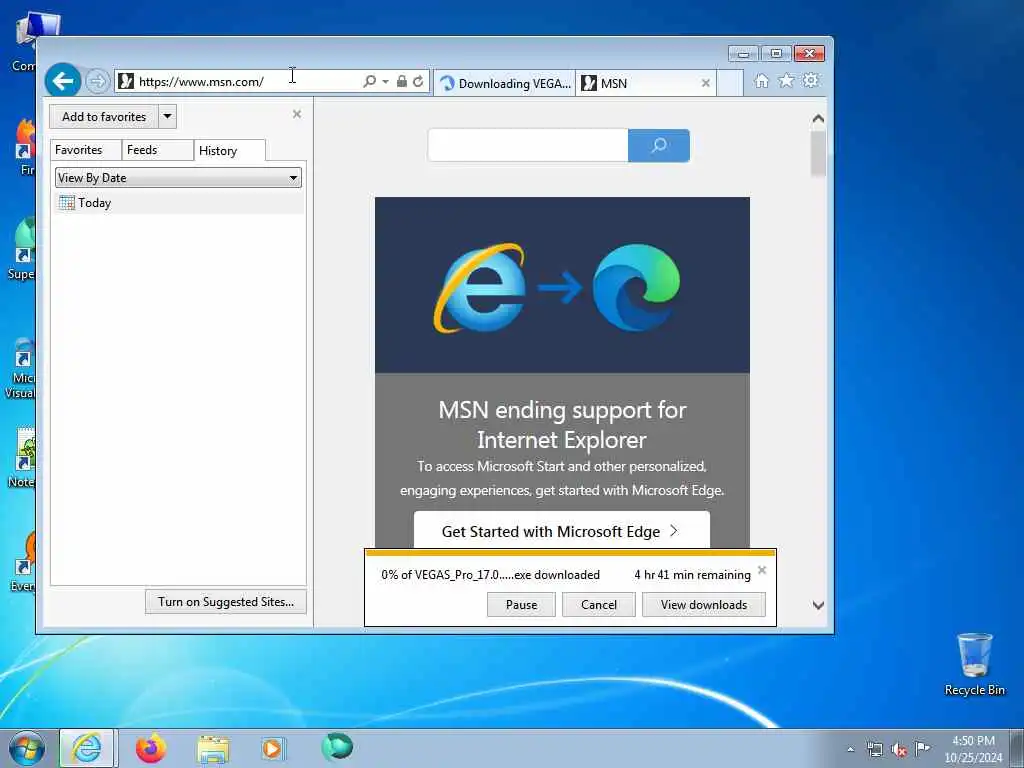The height and width of the screenshot is (768, 1024).
Task: Click the Add to favorites button
Action: [x=104, y=117]
